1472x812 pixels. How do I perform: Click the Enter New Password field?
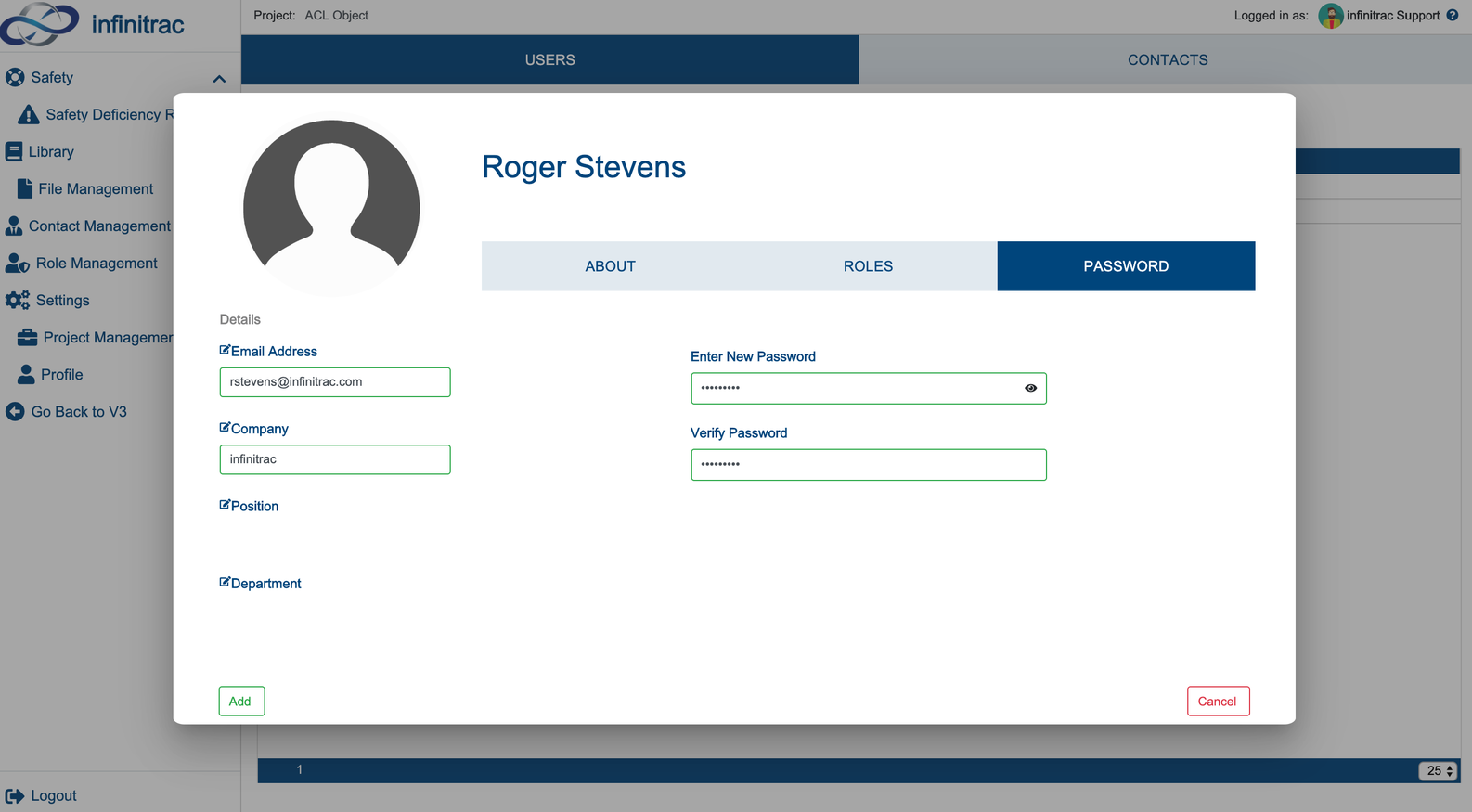869,388
